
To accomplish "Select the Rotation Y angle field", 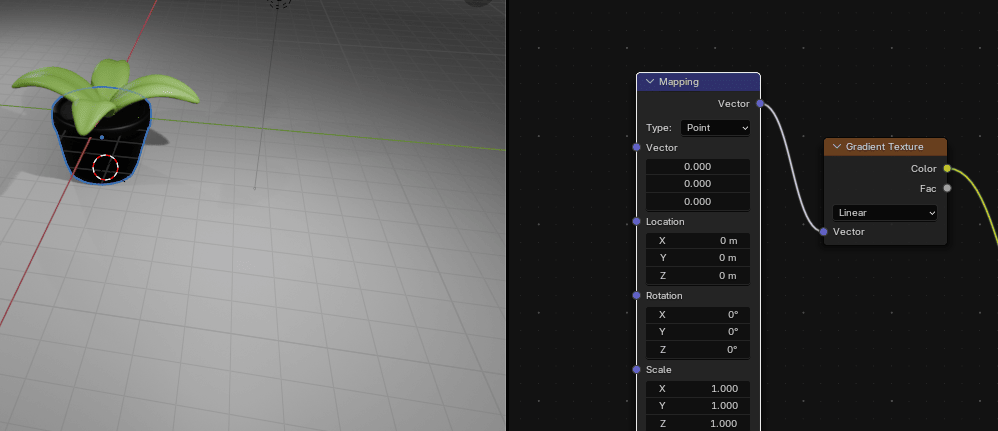I will pyautogui.click(x=698, y=332).
